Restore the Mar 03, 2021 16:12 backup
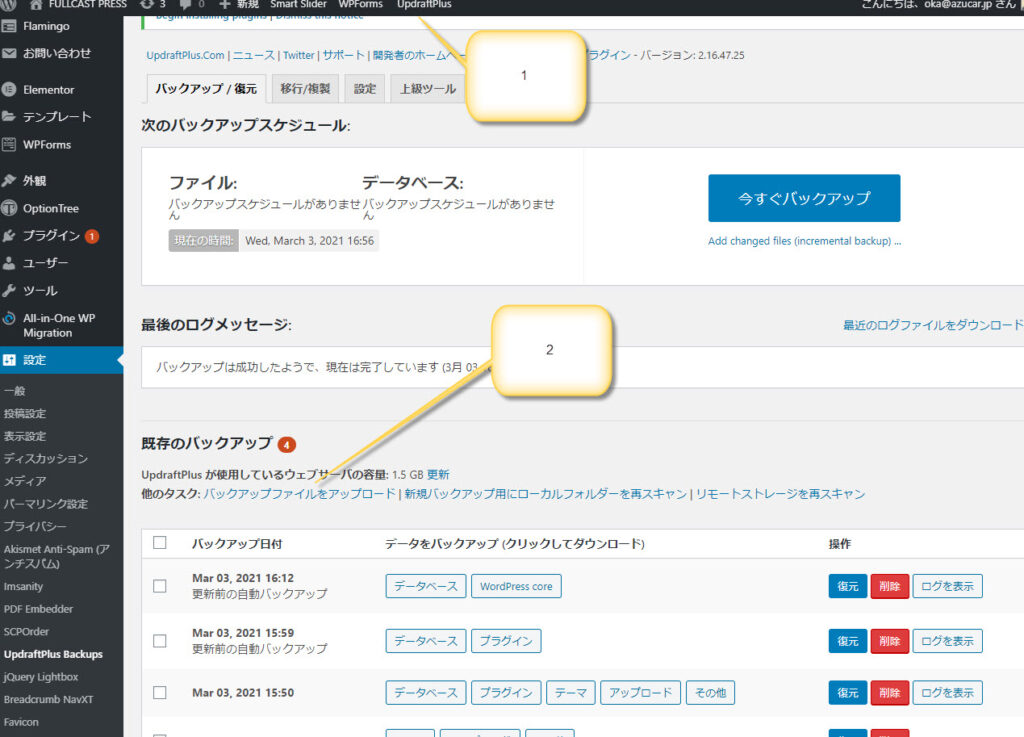This screenshot has width=1024, height=737. tap(848, 586)
